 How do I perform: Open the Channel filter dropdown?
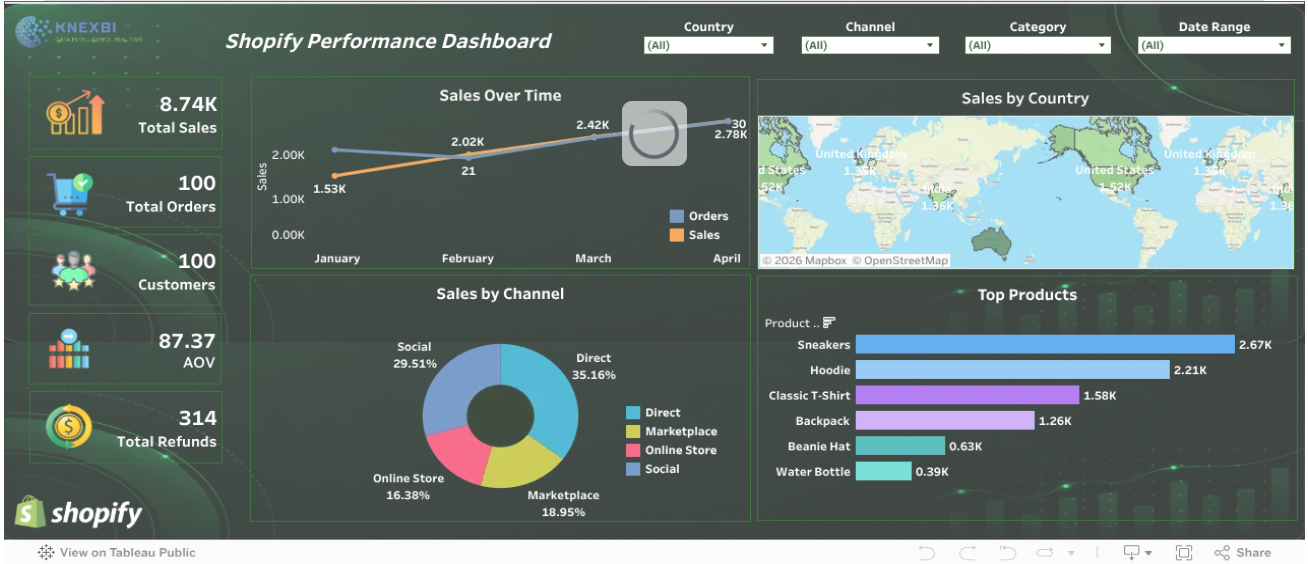click(870, 45)
